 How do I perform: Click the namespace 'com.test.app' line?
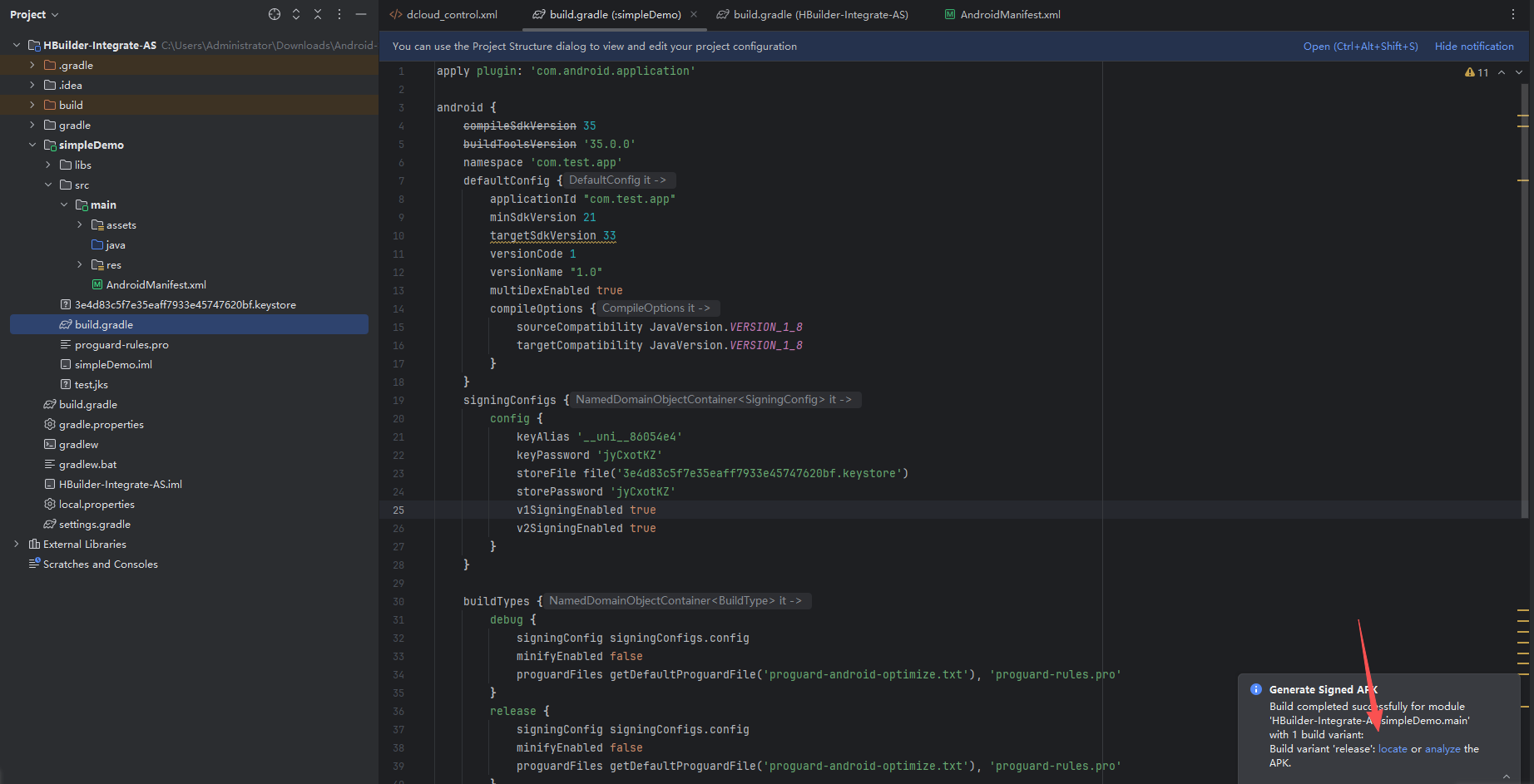click(542, 162)
